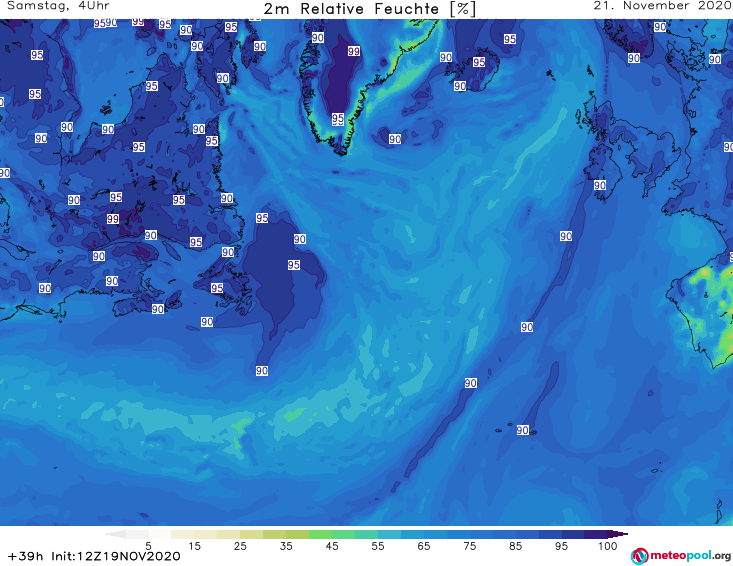Click the '90' contour label over Ireland
This screenshot has height=566, width=733.
[x=600, y=185]
